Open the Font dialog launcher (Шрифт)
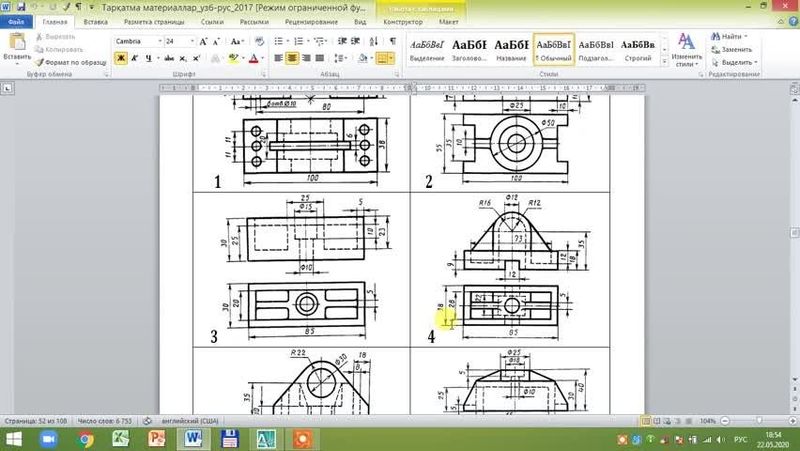This screenshot has height=451, width=800. coord(264,74)
